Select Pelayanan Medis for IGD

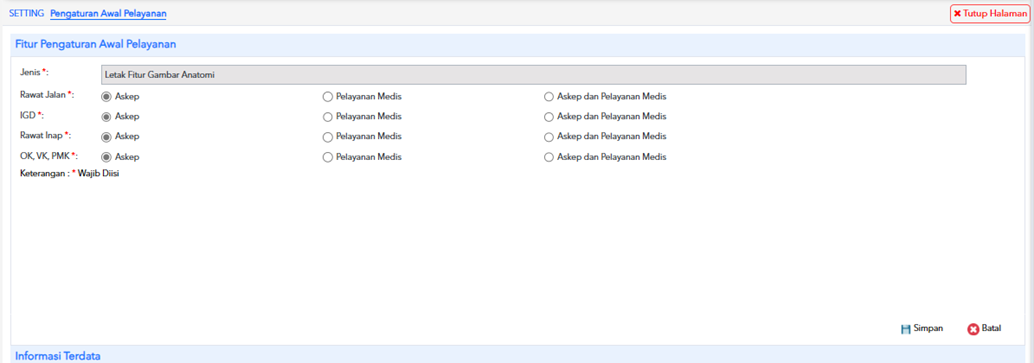[x=327, y=117]
